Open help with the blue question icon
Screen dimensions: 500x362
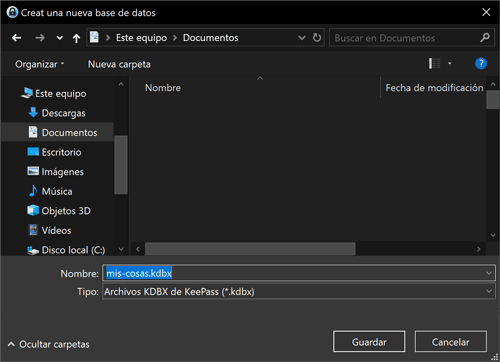481,63
